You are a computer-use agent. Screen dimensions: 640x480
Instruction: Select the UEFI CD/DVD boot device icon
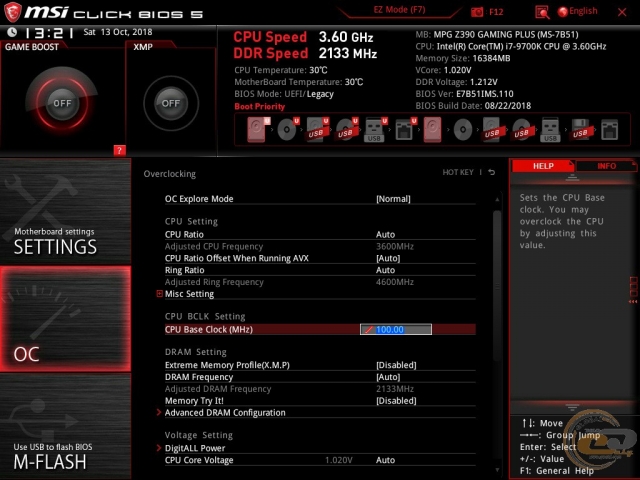[x=288, y=130]
